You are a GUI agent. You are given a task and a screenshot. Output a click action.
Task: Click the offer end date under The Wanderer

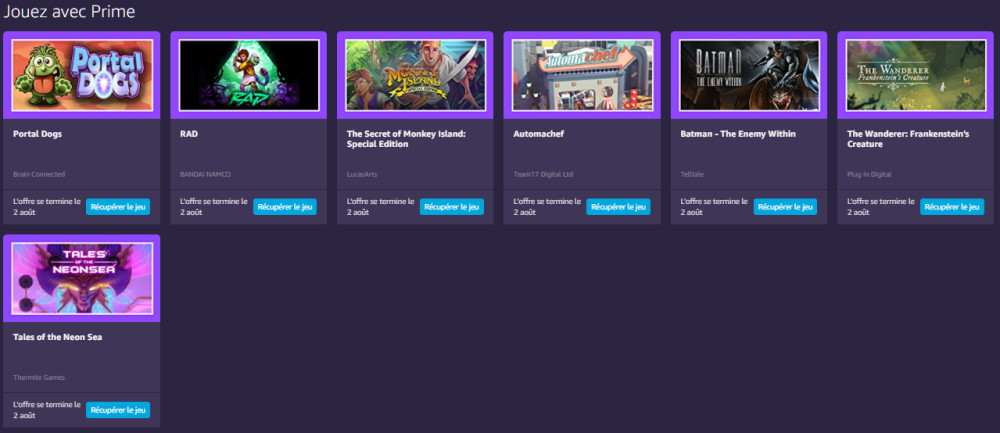pos(881,207)
